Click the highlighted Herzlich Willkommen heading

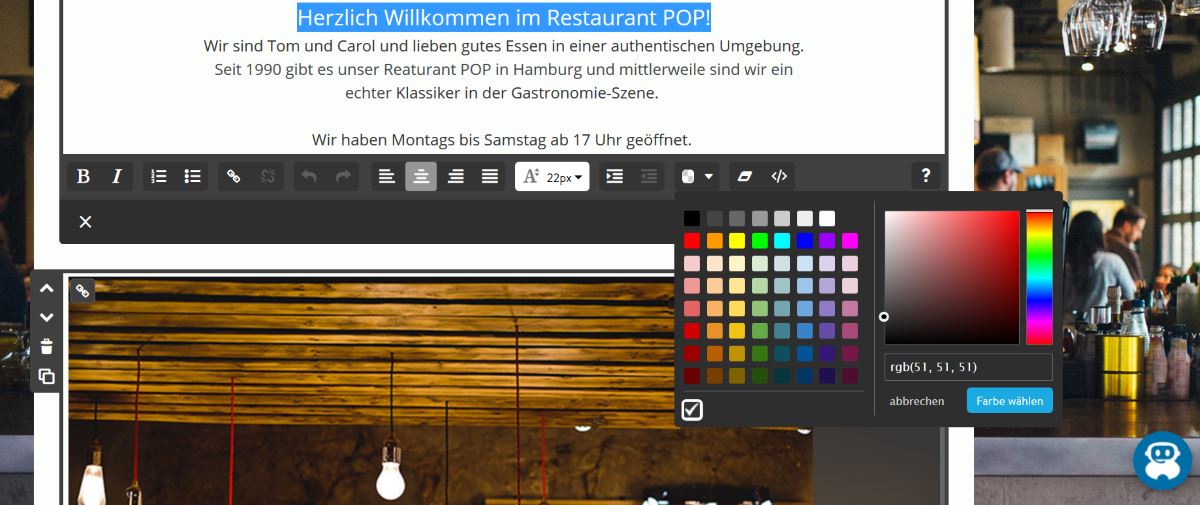tap(504, 17)
